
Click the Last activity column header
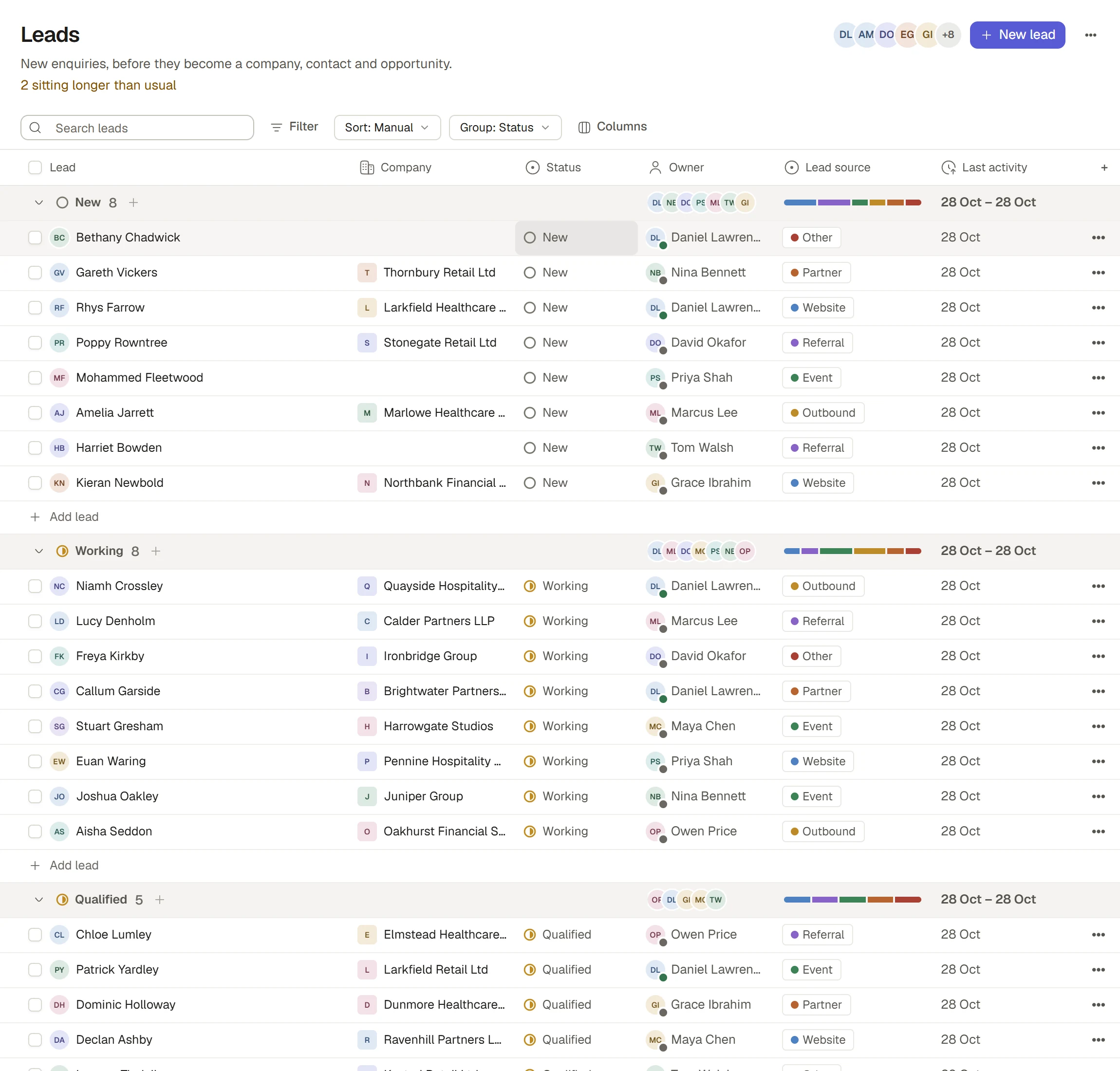984,167
